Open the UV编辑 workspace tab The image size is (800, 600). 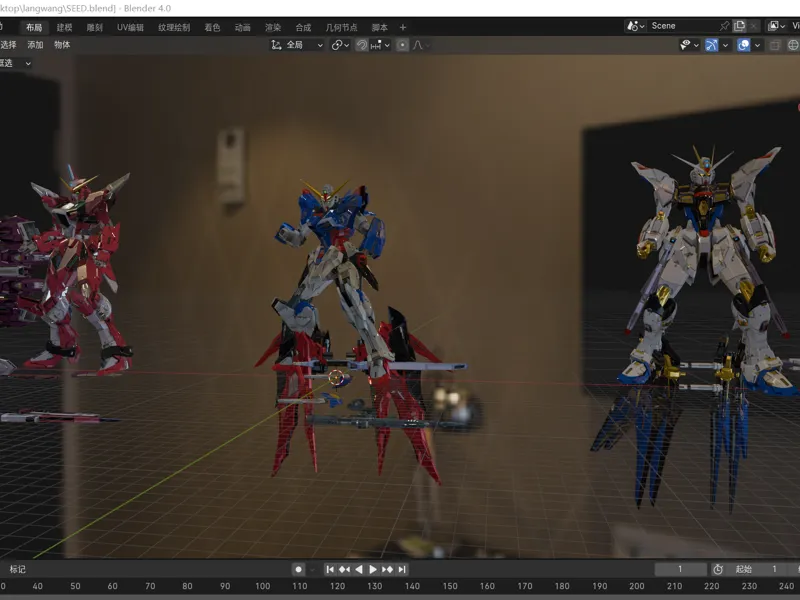click(x=130, y=28)
